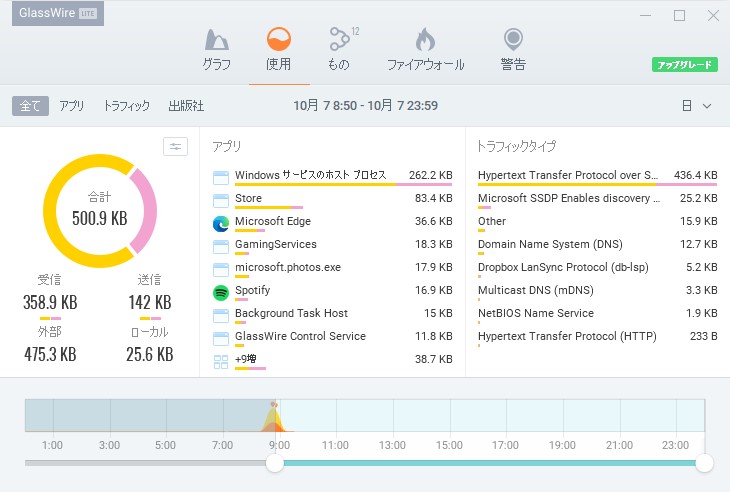The width and height of the screenshot is (730, 492).
Task: Select Dropbox LanSync Protocol (db-lsp) row
Action: click(598, 270)
